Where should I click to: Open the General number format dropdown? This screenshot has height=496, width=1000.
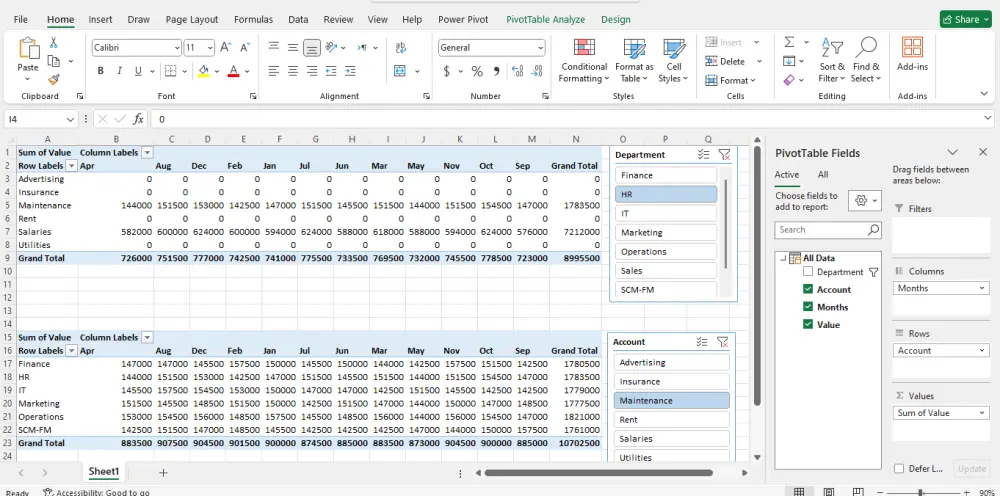(540, 48)
